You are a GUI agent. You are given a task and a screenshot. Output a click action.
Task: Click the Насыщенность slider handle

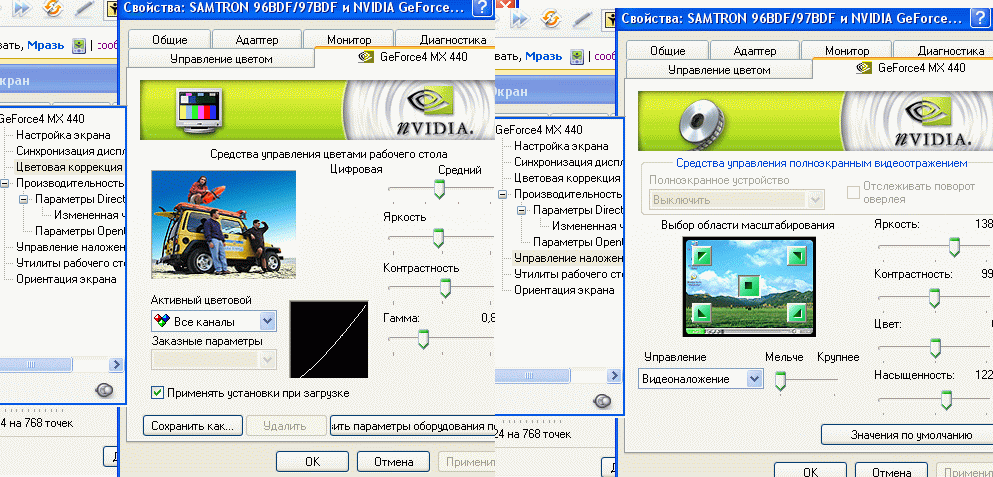click(946, 400)
